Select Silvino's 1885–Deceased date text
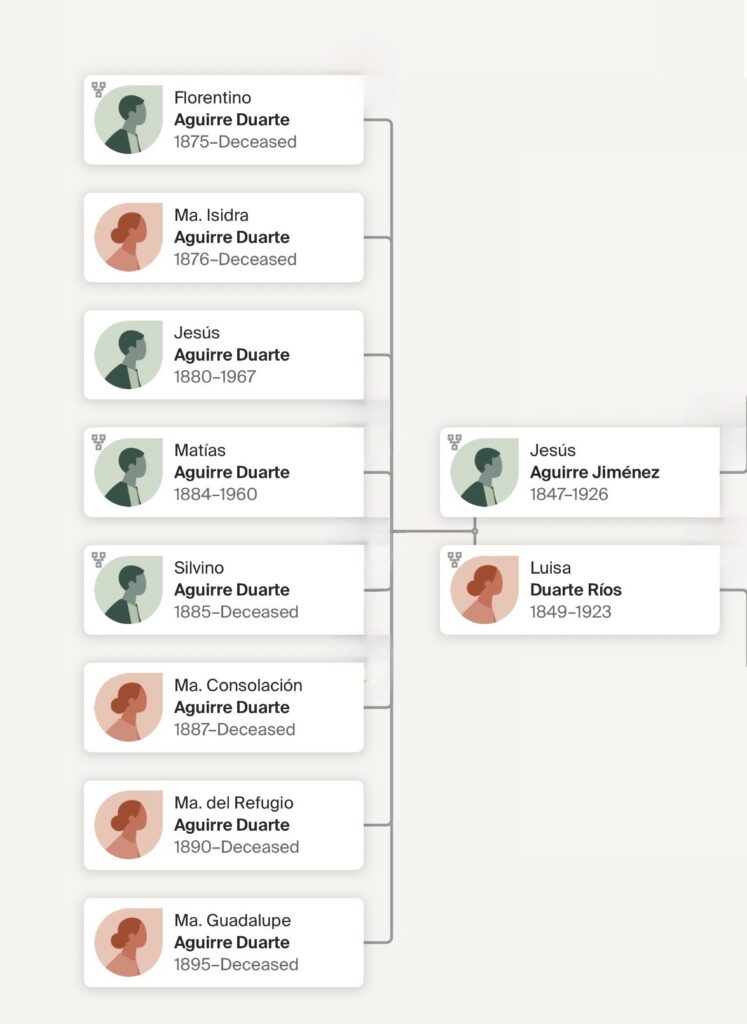 coord(236,612)
